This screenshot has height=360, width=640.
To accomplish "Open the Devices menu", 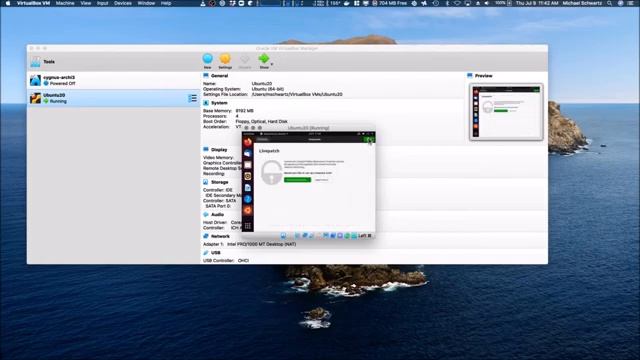I will [x=123, y=3].
